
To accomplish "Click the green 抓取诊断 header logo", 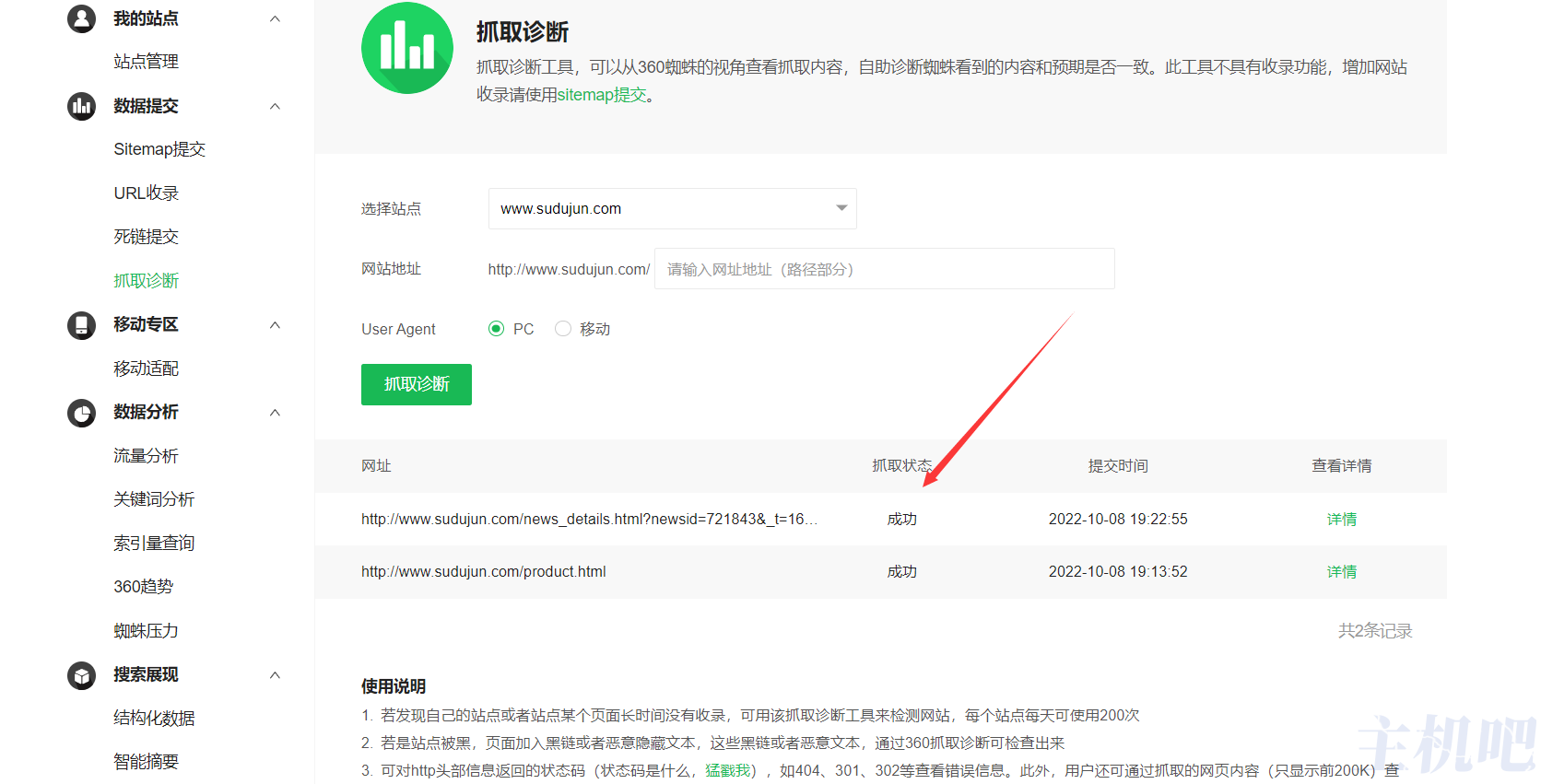I will pos(407,48).
